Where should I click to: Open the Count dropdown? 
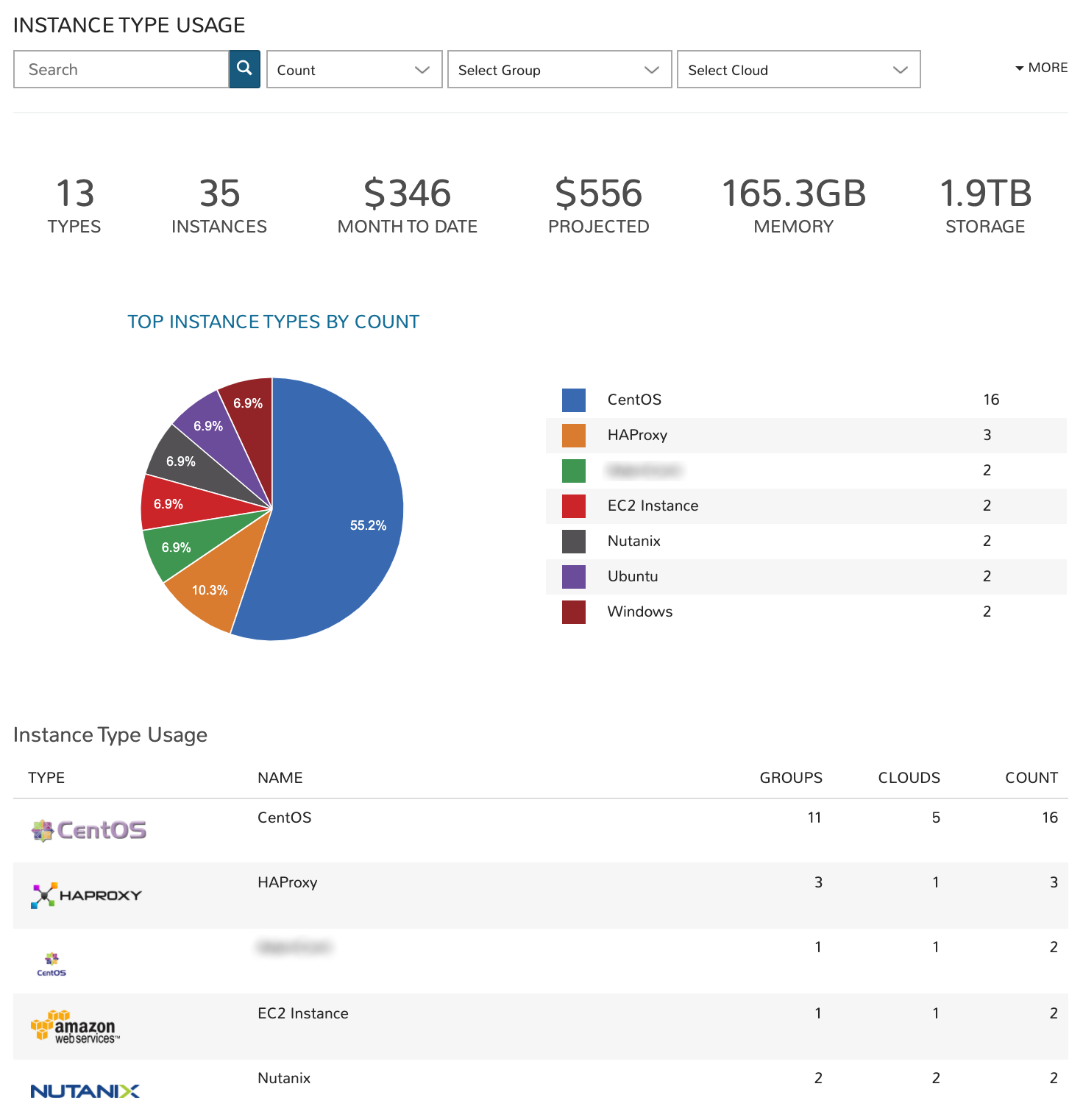coord(354,70)
